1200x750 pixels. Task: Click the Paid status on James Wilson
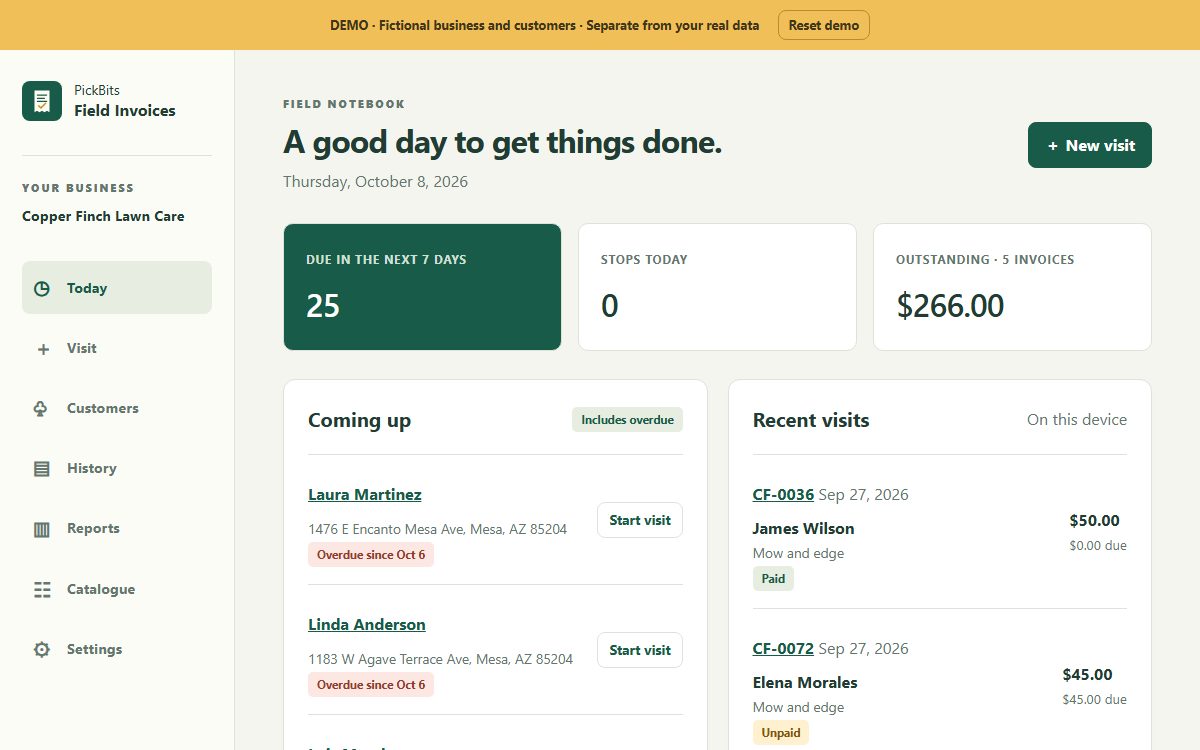point(773,578)
